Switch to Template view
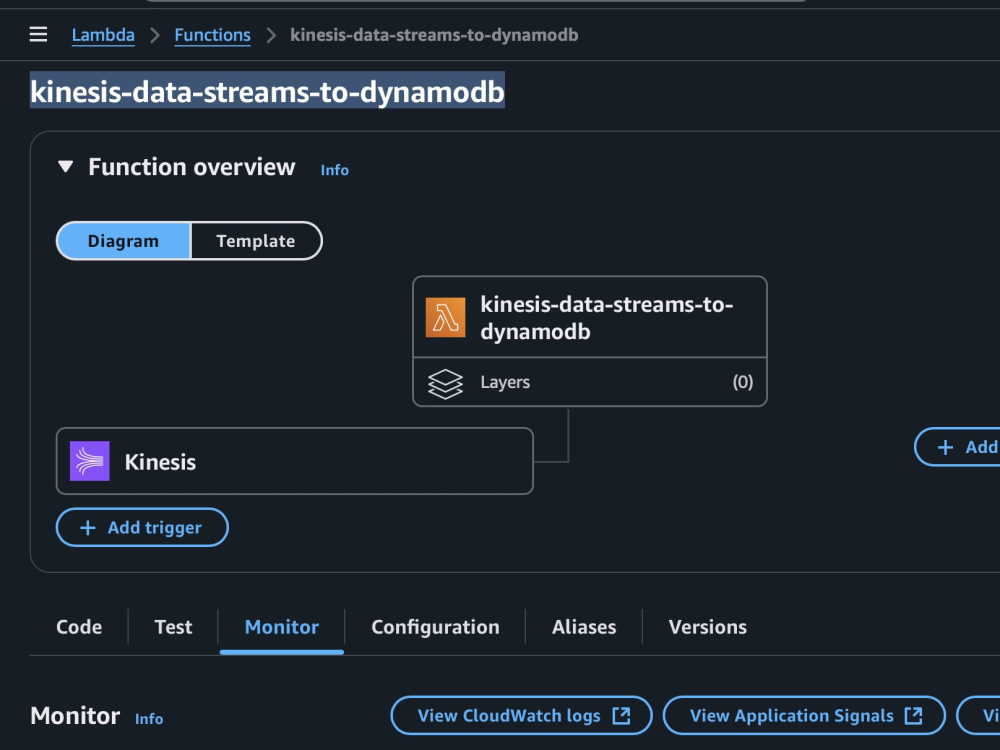Screen dimensions: 1000x750 click(256, 241)
